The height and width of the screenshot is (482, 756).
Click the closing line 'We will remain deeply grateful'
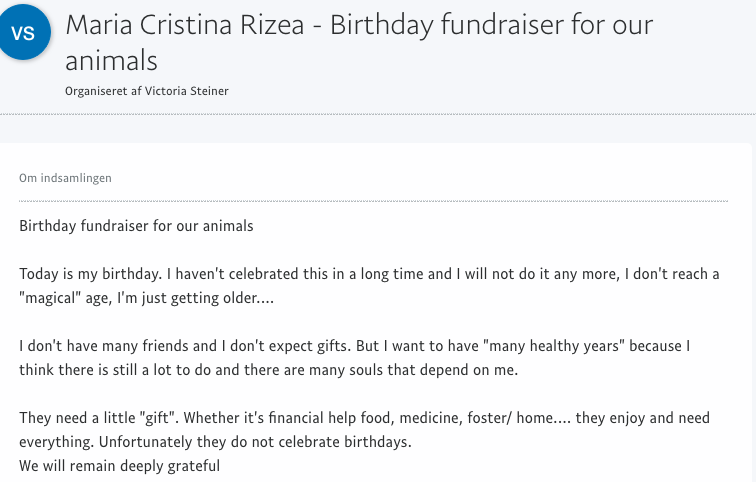pos(120,466)
